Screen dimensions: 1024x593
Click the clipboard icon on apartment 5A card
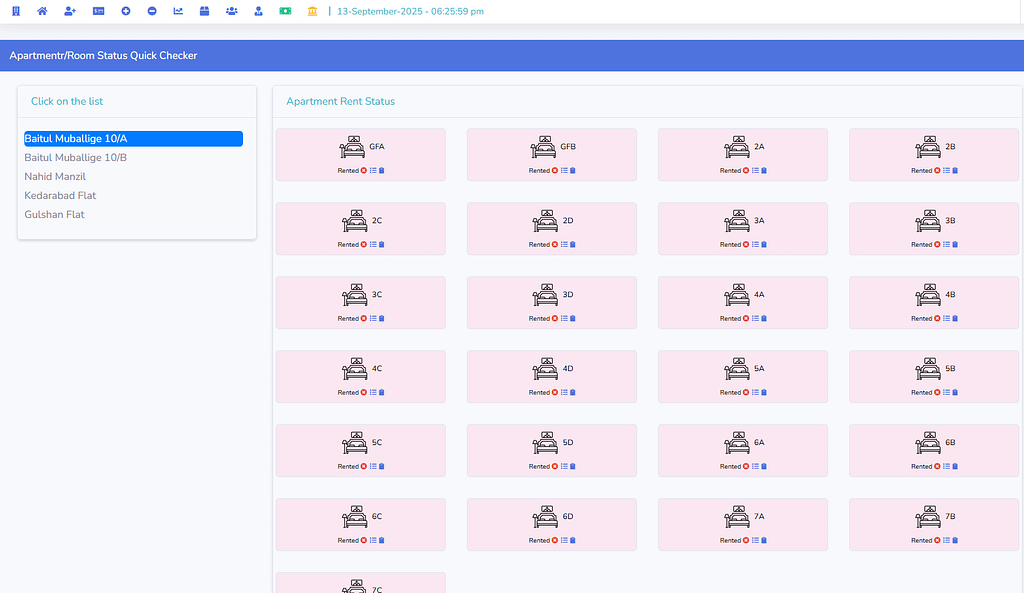click(x=763, y=393)
